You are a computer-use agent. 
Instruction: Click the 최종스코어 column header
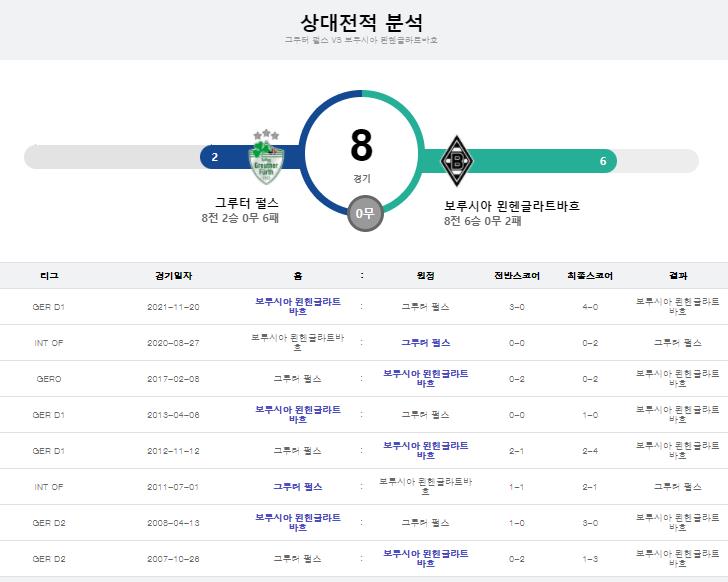(x=590, y=276)
